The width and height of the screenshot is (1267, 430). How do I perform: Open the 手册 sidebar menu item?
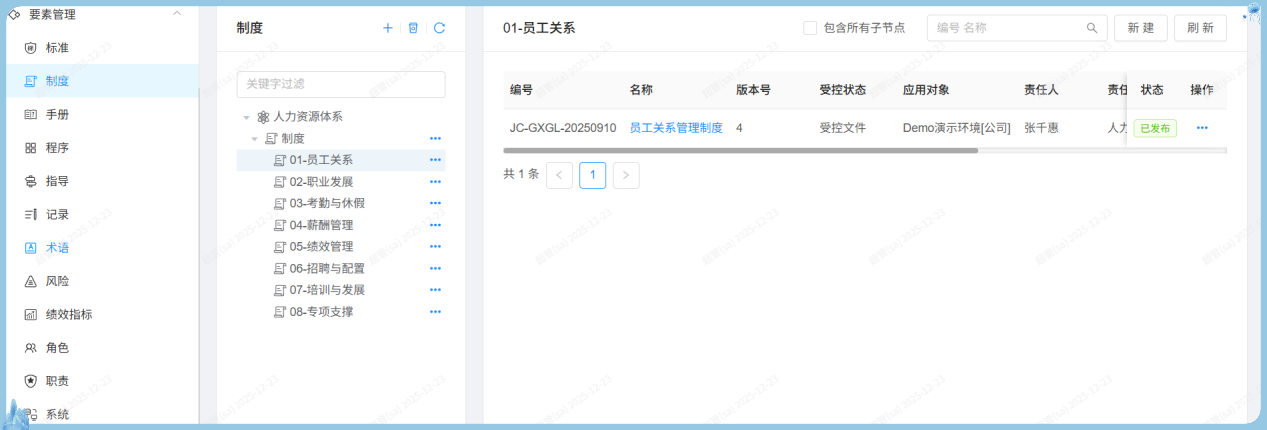102,114
